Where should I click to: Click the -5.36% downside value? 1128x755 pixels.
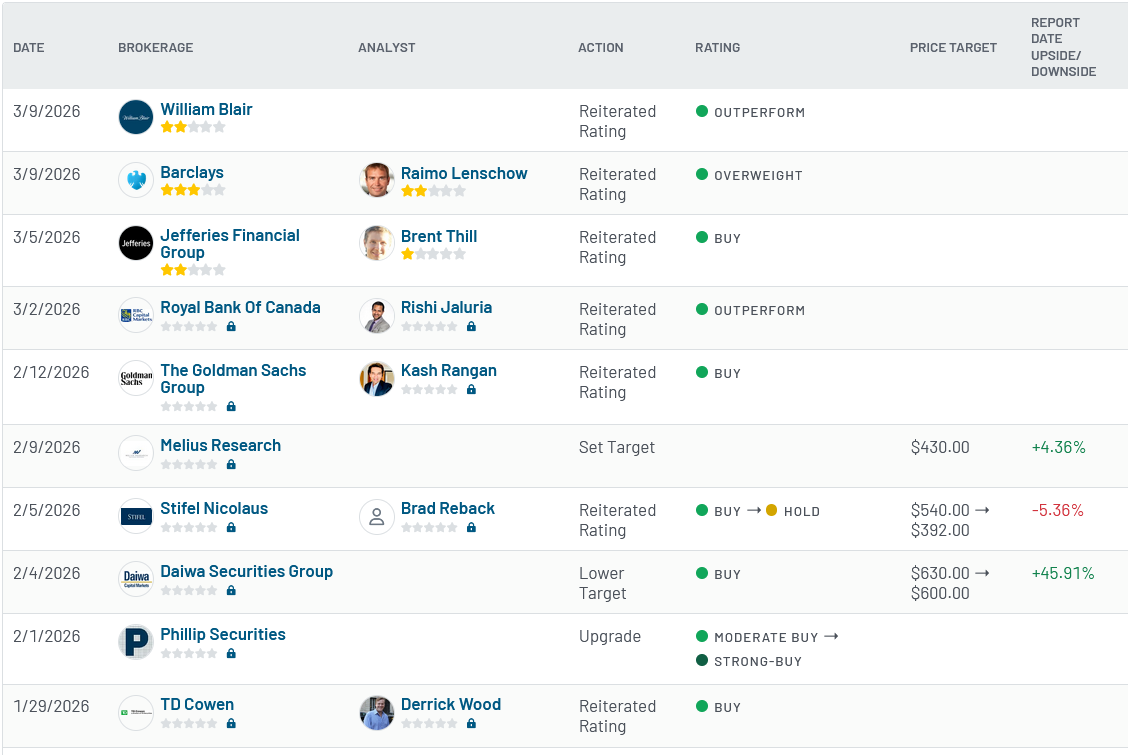coord(1058,511)
